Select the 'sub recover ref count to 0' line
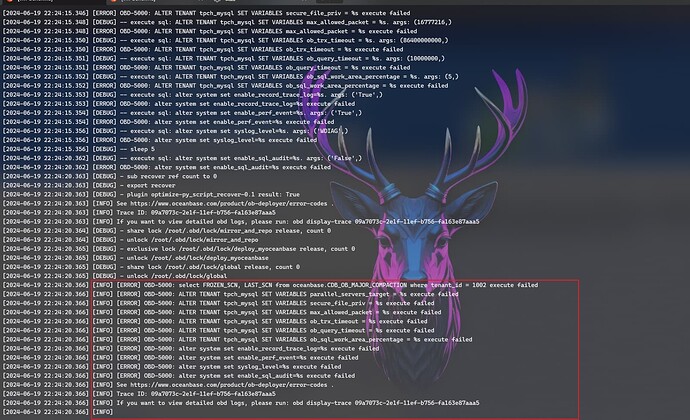This screenshot has height=420, width=690. (x=110, y=176)
